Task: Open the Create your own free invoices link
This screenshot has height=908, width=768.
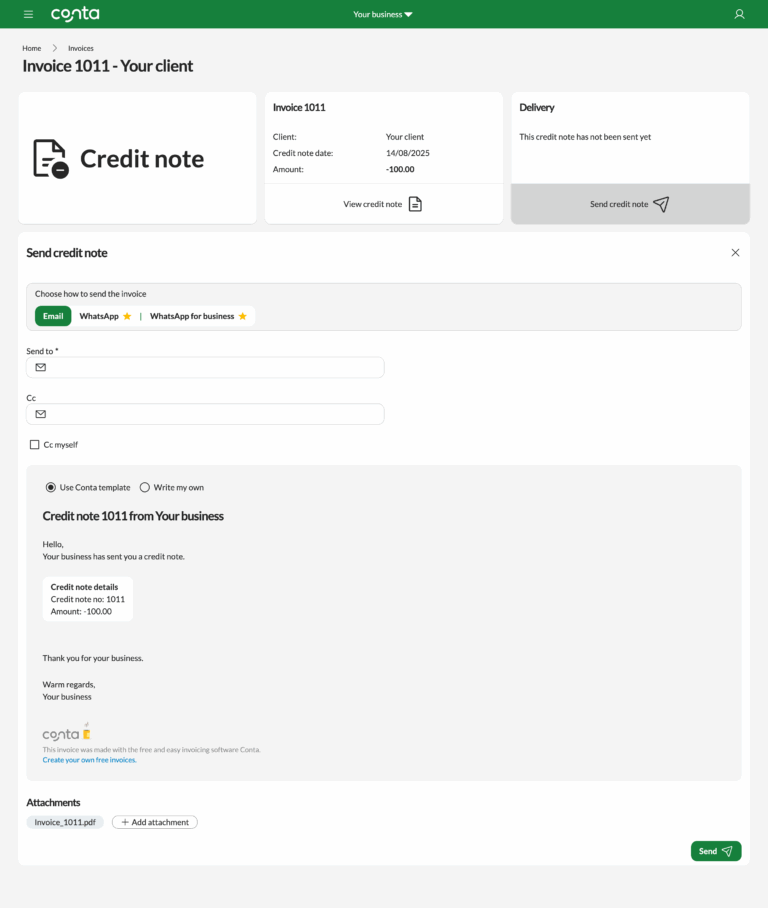Action: click(88, 759)
